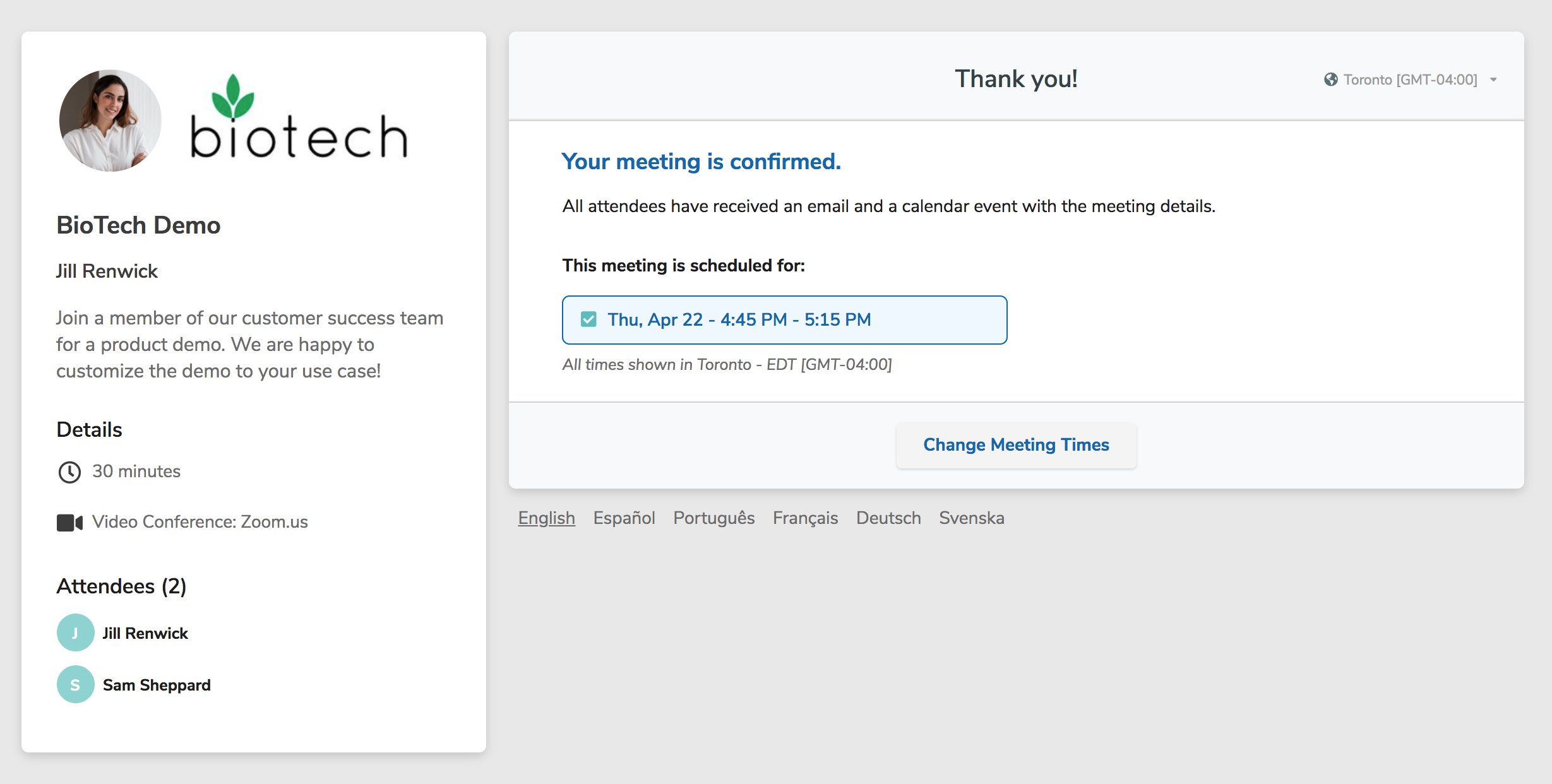Click the Change Meeting Times button

pyautogui.click(x=1015, y=445)
